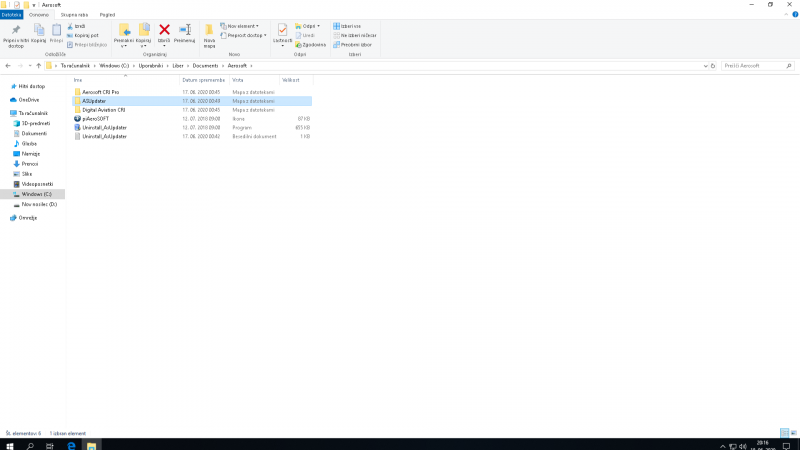
Task: Open Prenosi in the sidebar
Action: pos(30,164)
